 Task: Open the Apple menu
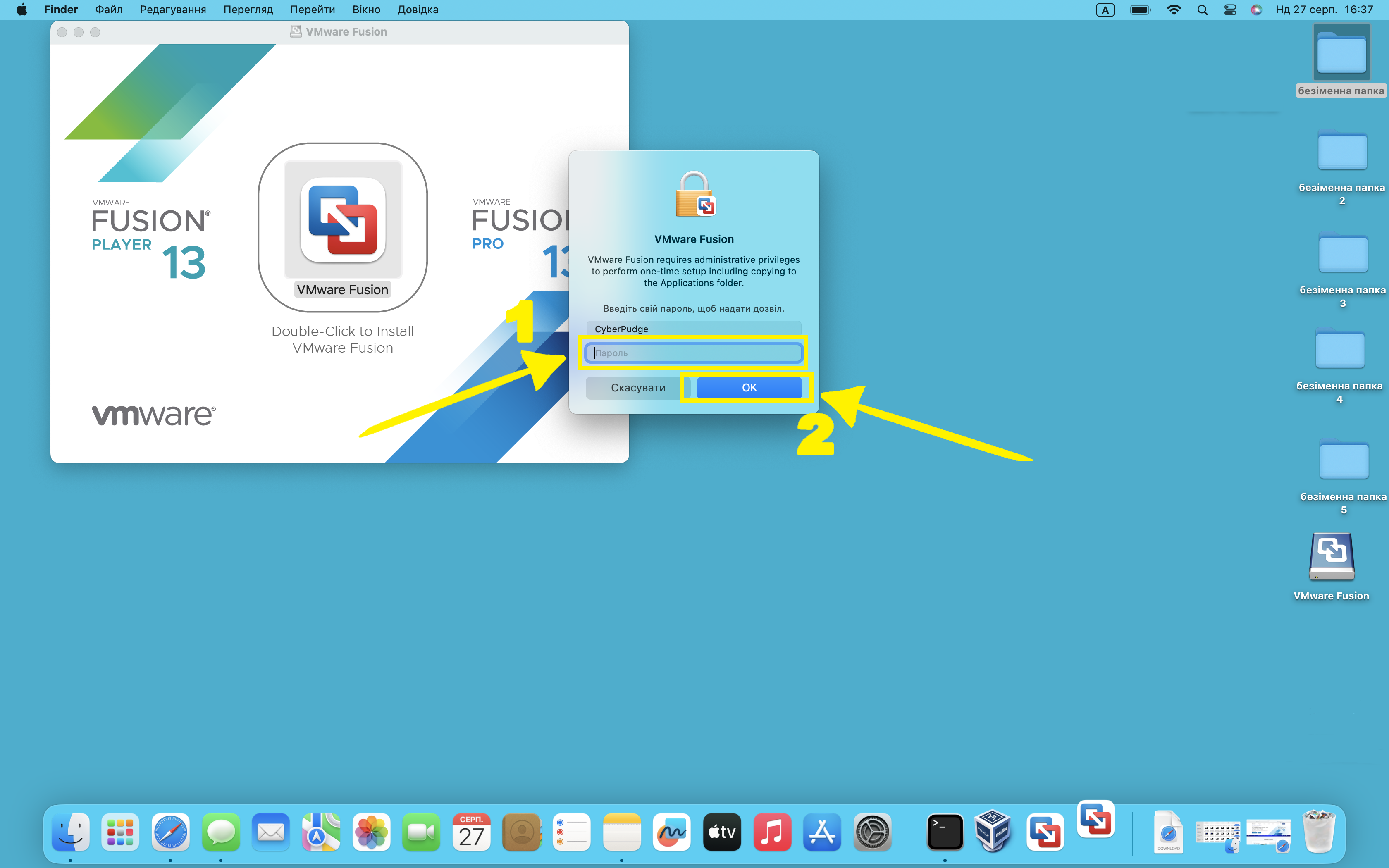pos(21,10)
